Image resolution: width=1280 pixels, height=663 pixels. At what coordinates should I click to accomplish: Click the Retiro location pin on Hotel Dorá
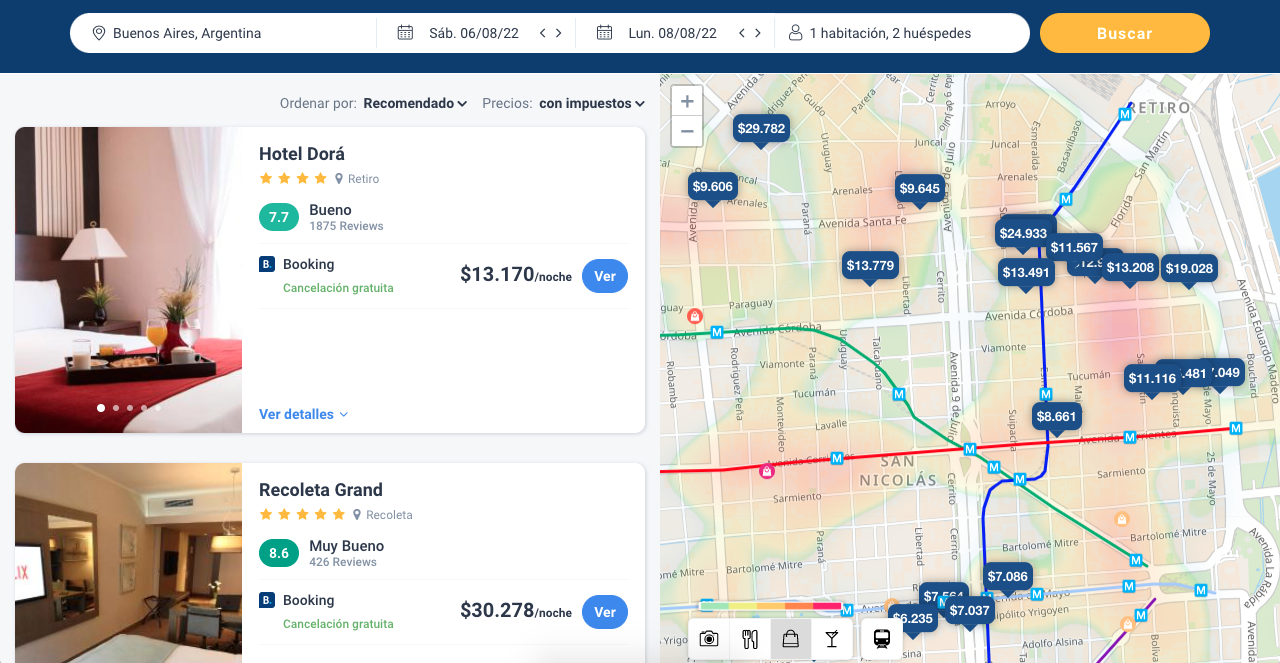(339, 179)
